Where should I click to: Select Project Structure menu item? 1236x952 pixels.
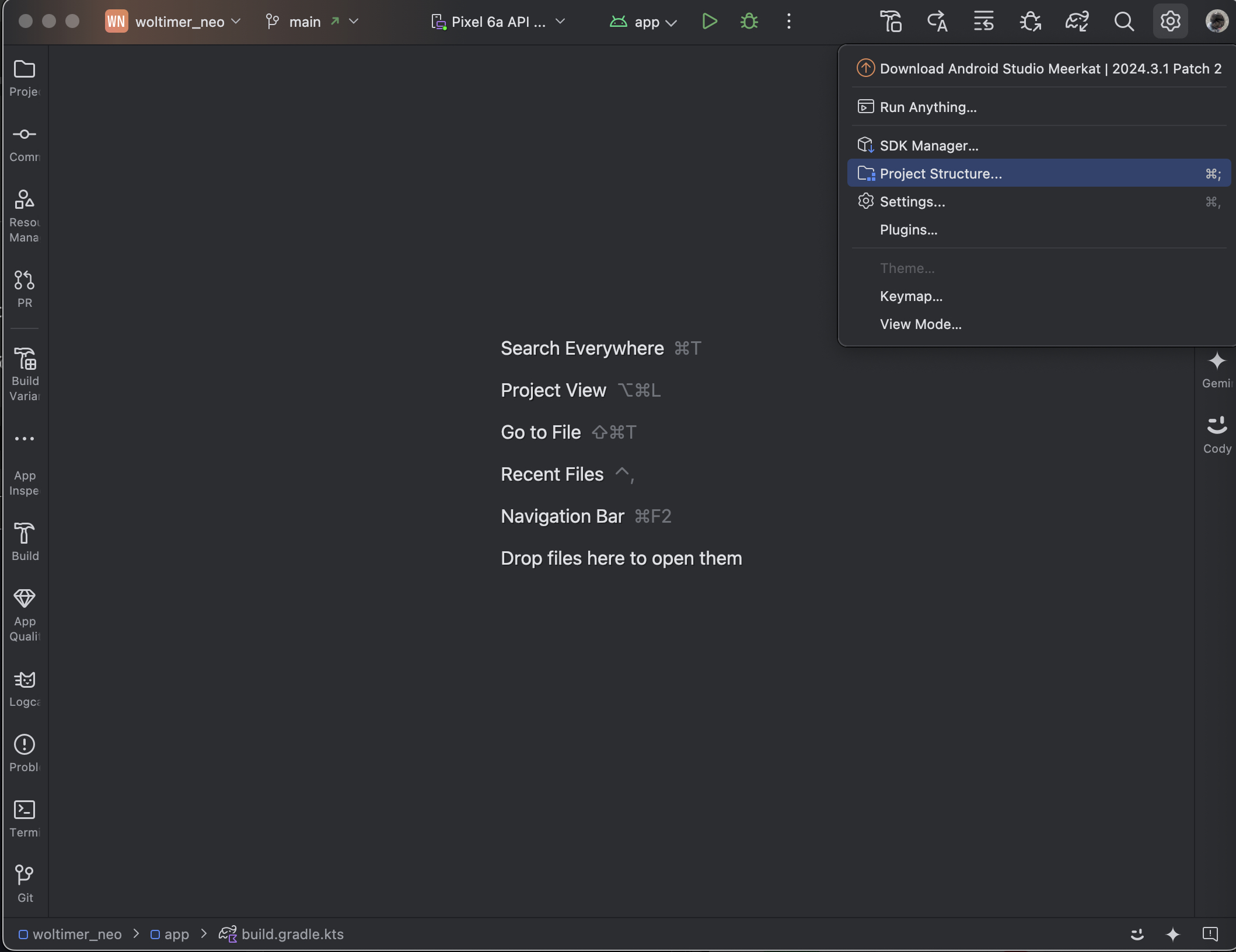pos(940,173)
